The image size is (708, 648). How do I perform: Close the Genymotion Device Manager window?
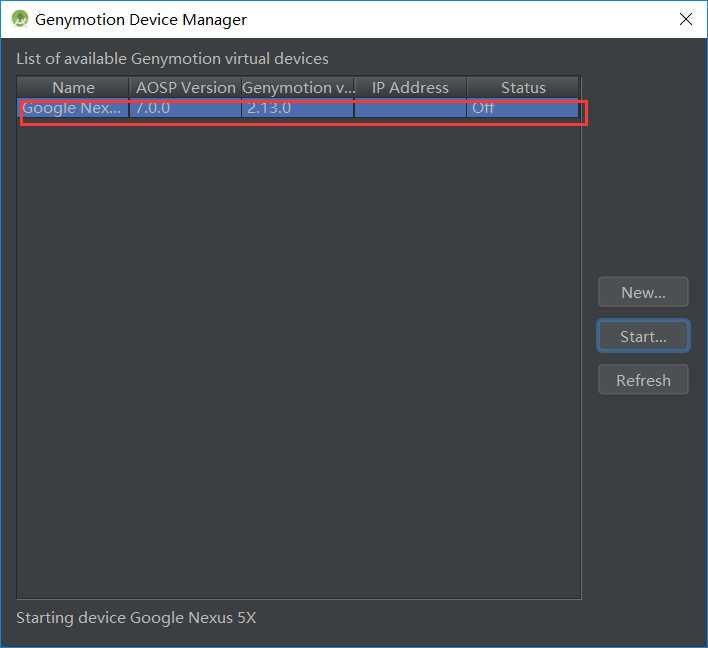pyautogui.click(x=685, y=19)
